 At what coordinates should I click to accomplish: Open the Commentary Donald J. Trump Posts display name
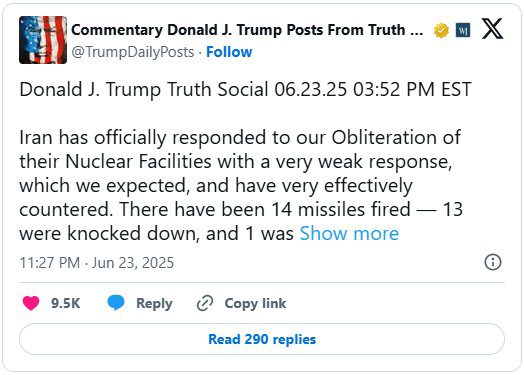click(x=247, y=30)
